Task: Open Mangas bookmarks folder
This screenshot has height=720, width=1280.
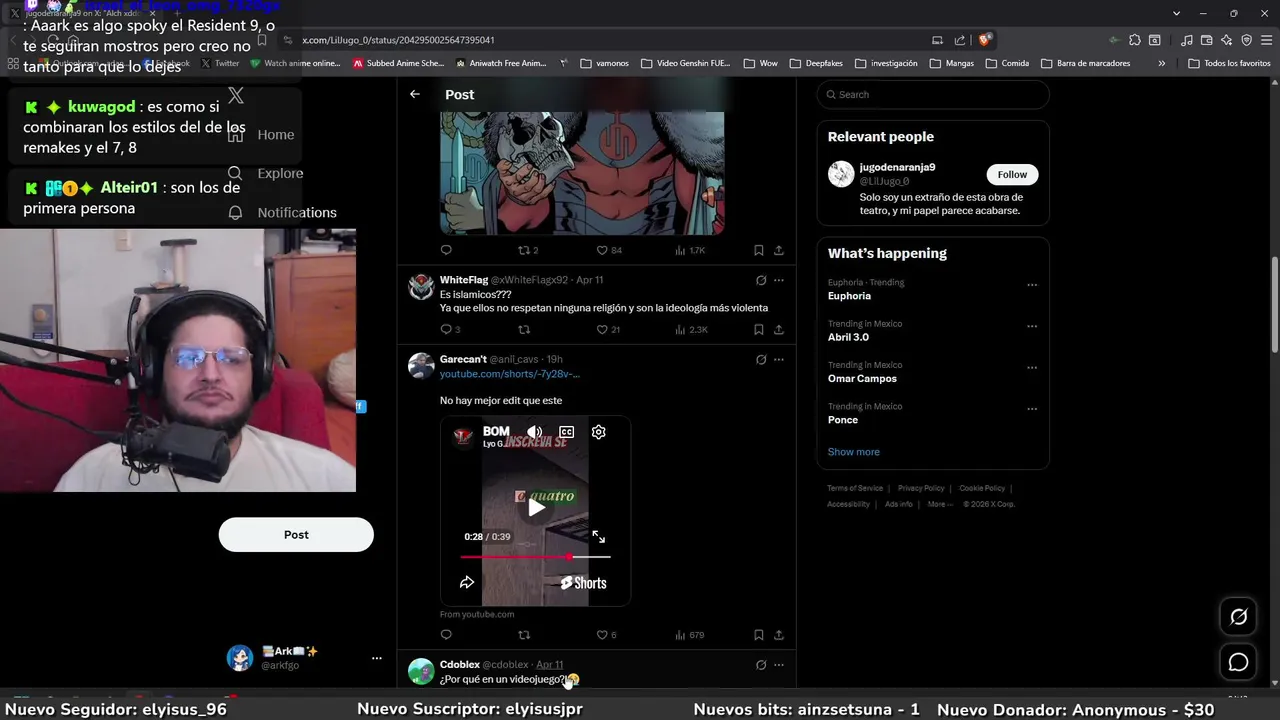Action: [951, 63]
